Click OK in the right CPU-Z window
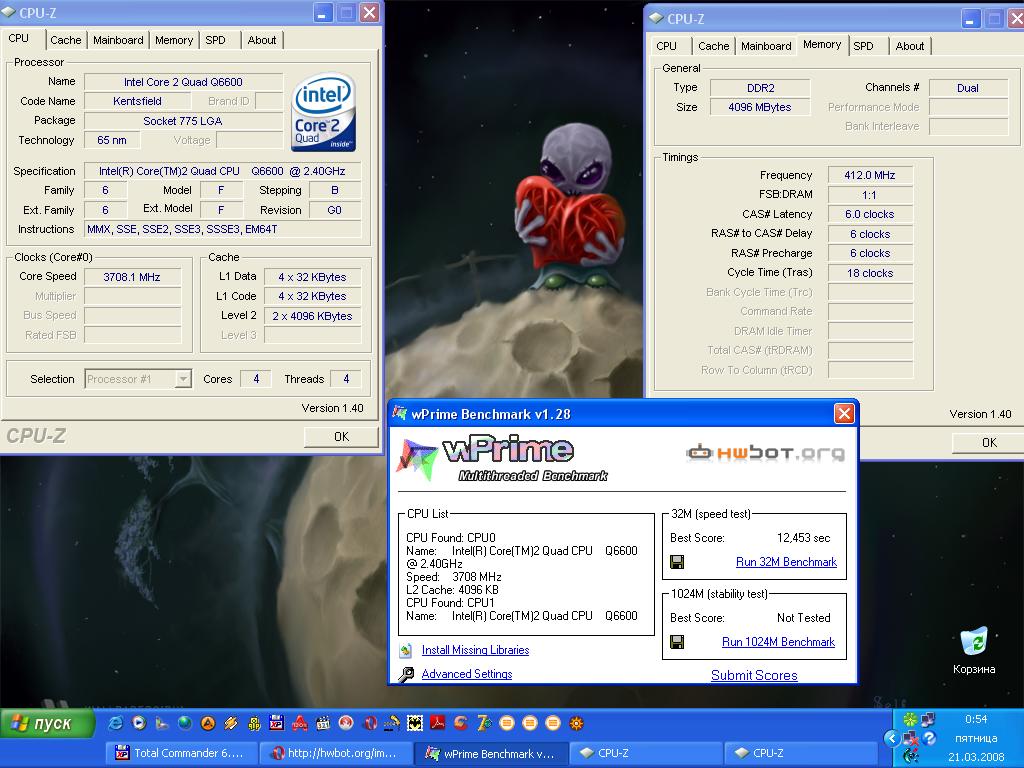Image resolution: width=1024 pixels, height=768 pixels. pyautogui.click(x=988, y=442)
